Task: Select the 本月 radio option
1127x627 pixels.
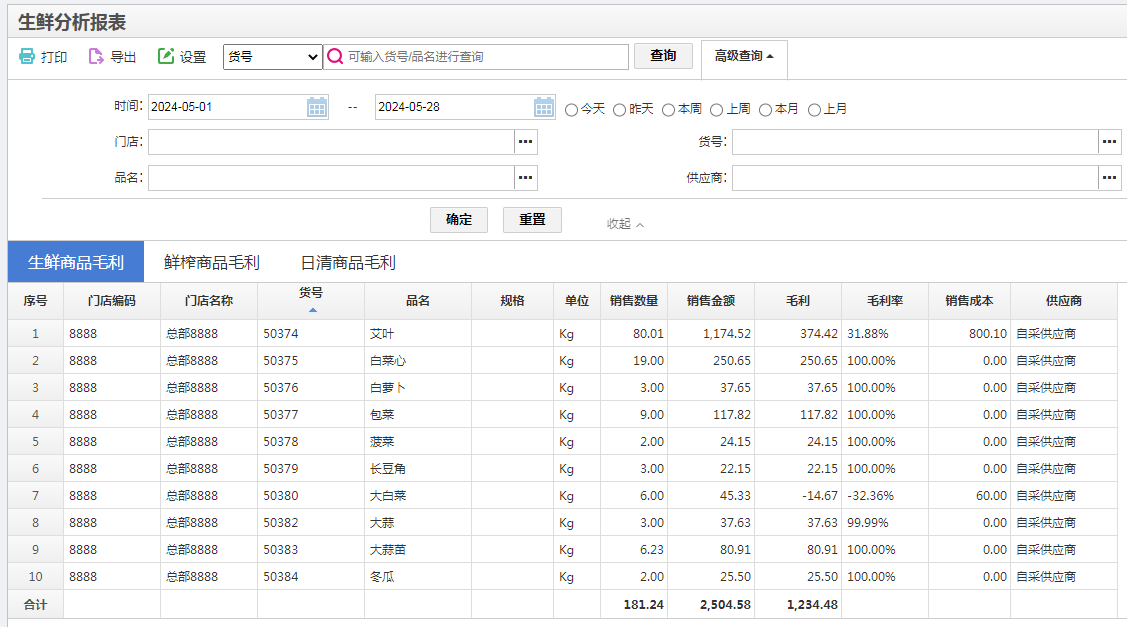Action: click(x=765, y=110)
